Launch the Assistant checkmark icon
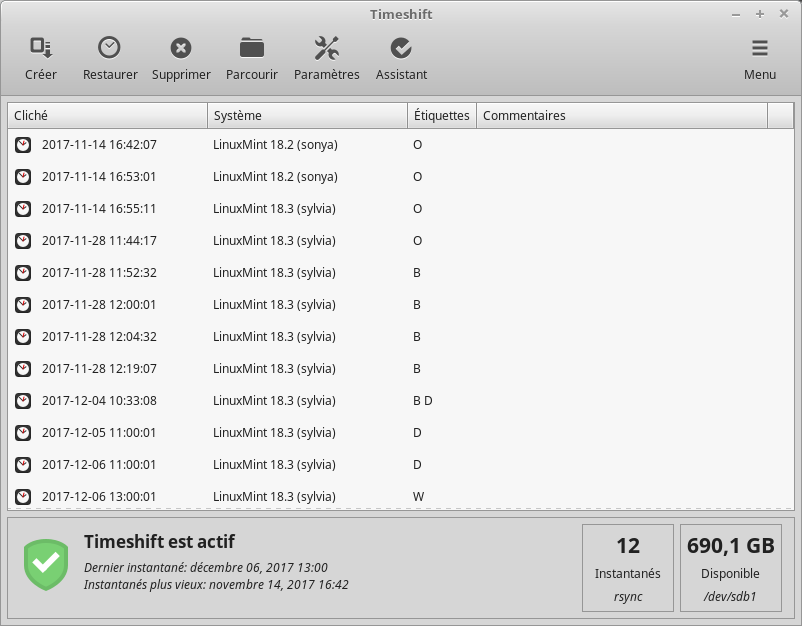The image size is (802, 626). coord(401,48)
